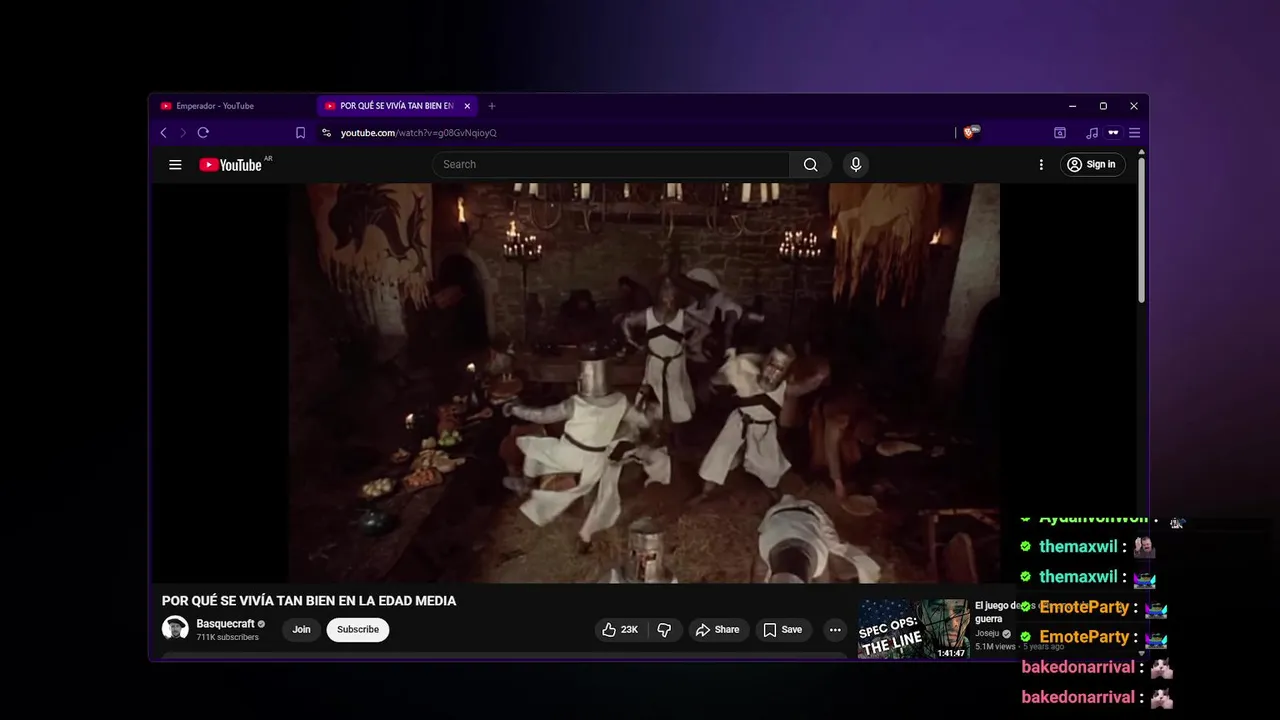Switch to the Emperador - YouTube tab
The width and height of the screenshot is (1280, 720).
(x=234, y=106)
